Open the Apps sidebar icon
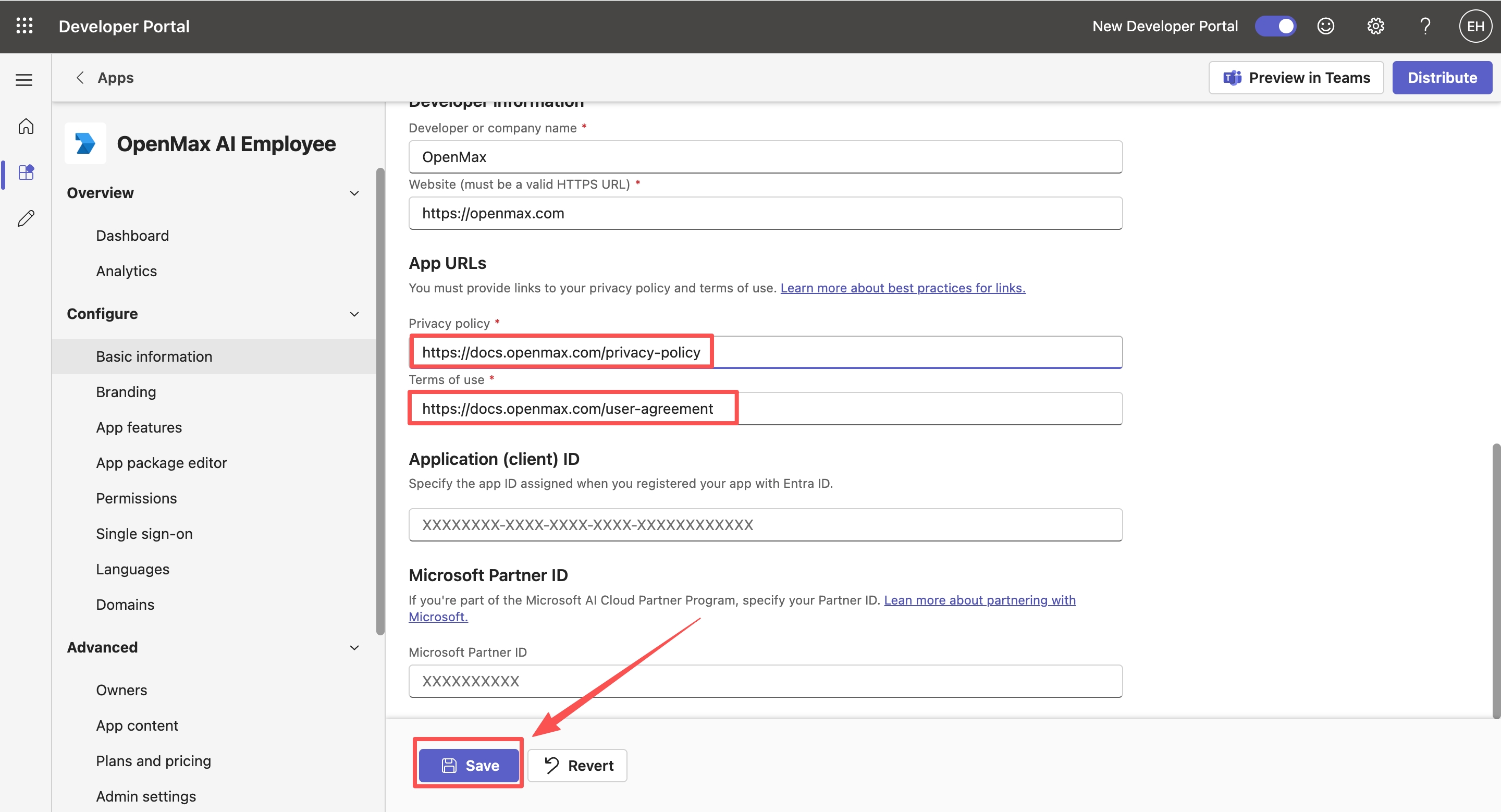1501x812 pixels. click(x=26, y=173)
